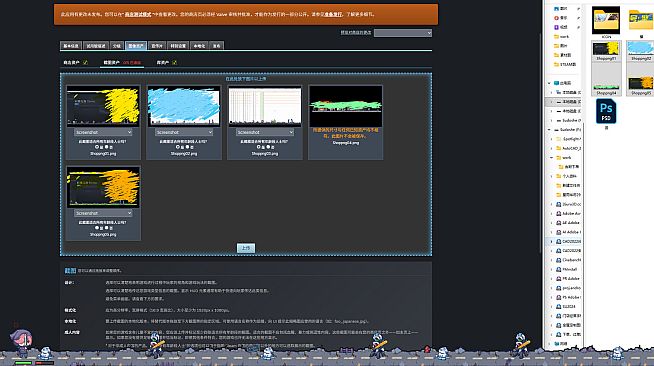Open the dropdown at top right of page
Screen dimensions: 654x366
tap(403, 33)
